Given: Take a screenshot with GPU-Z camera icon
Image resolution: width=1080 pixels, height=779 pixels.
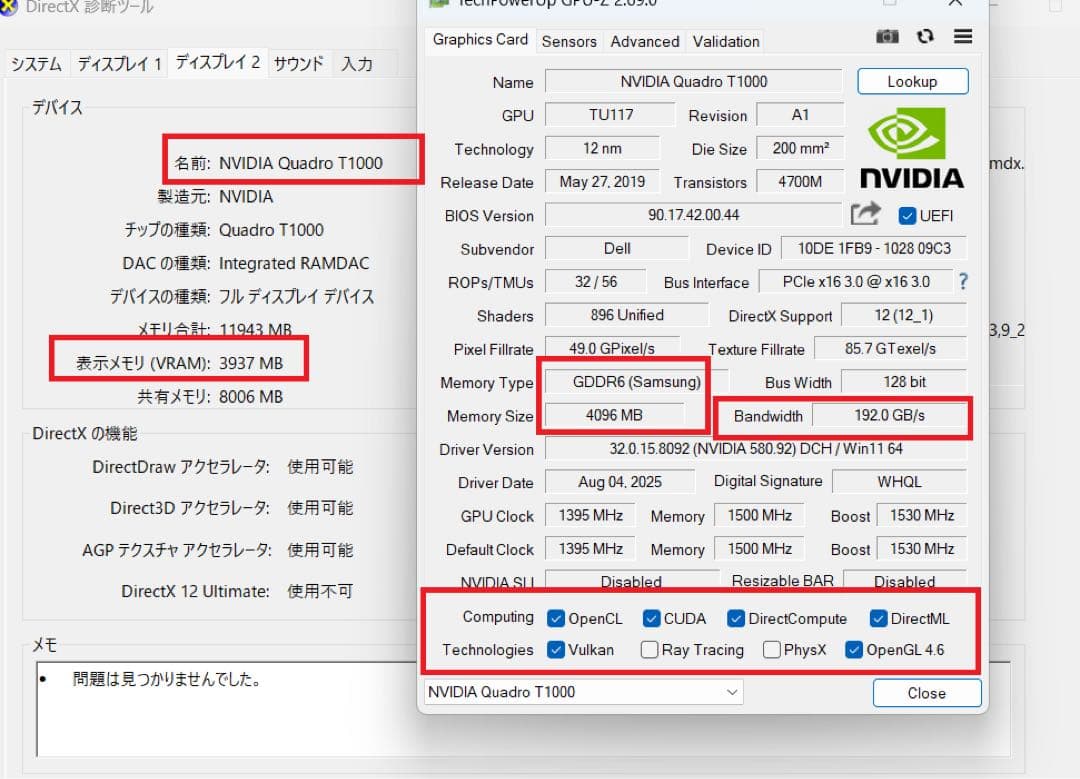Looking at the screenshot, I should 887,37.
